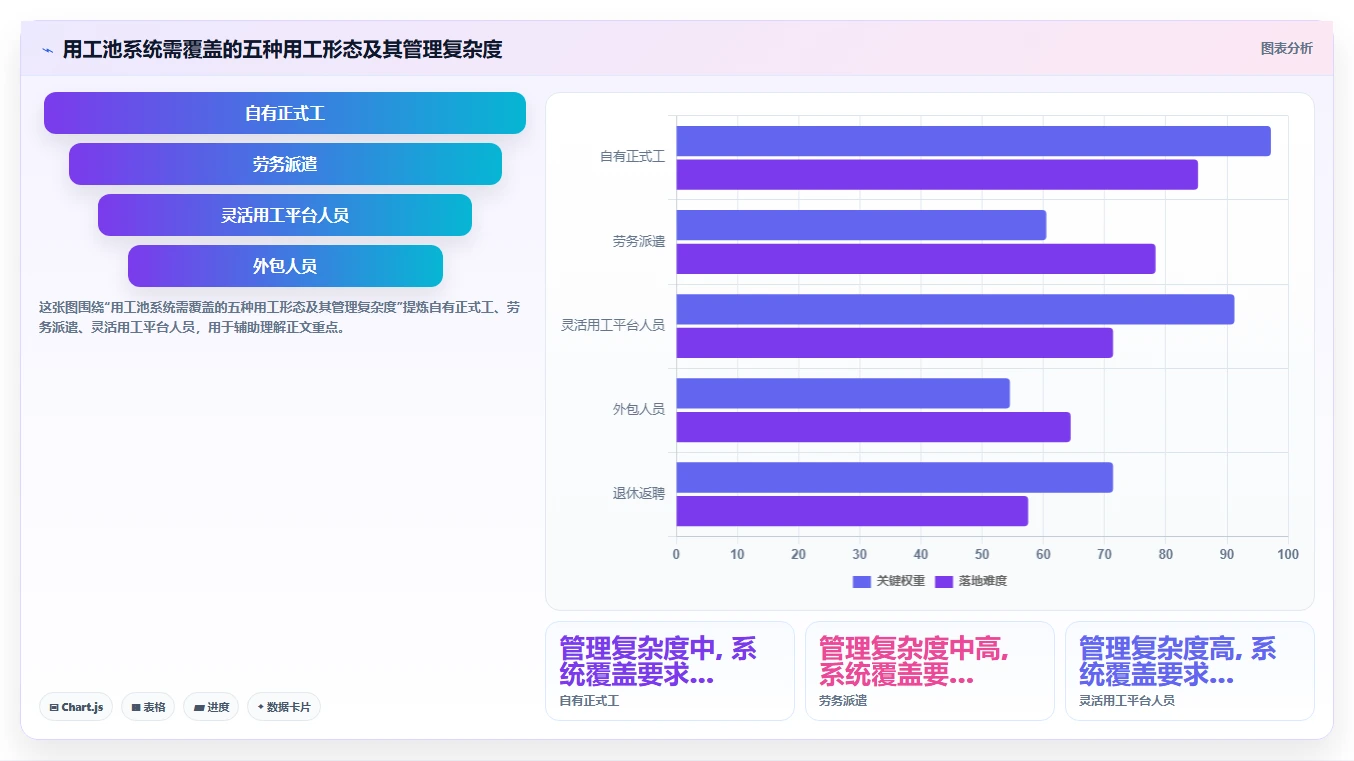Select the 劳务派遣 funnel bar
This screenshot has height=761, width=1354.
[285, 164]
